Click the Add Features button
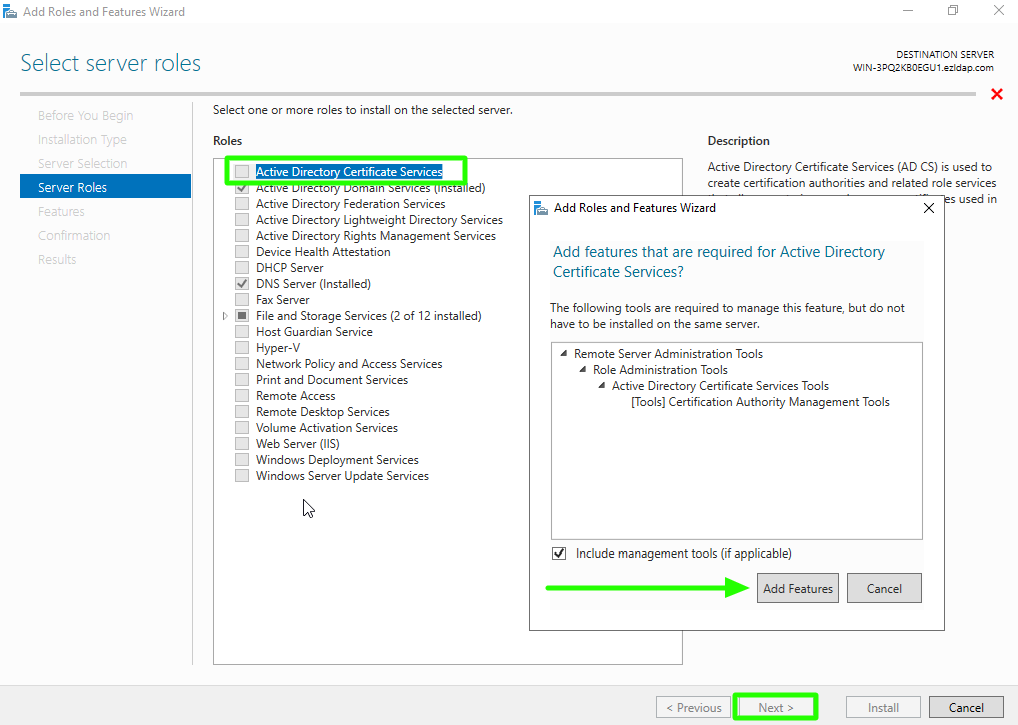 797,588
